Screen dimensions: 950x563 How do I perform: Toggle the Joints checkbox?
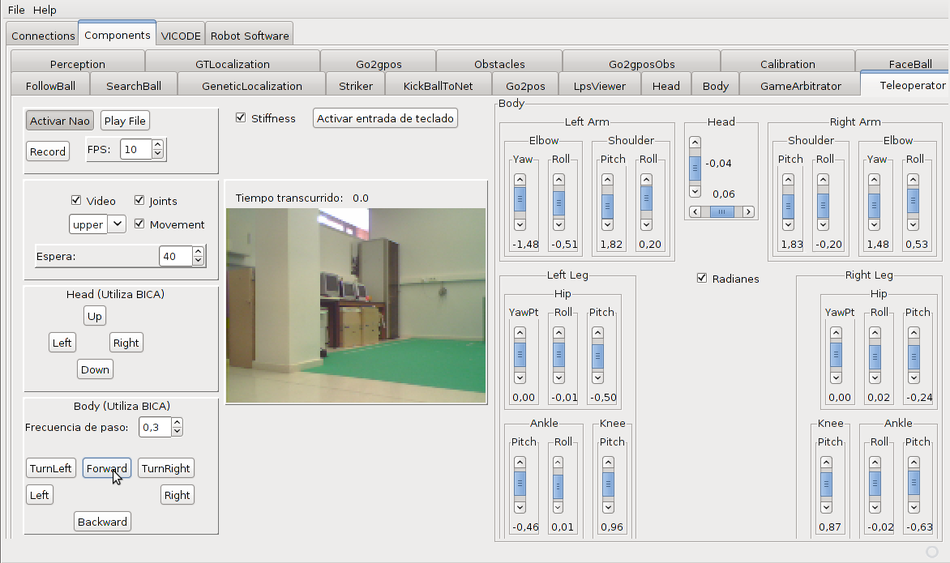140,200
